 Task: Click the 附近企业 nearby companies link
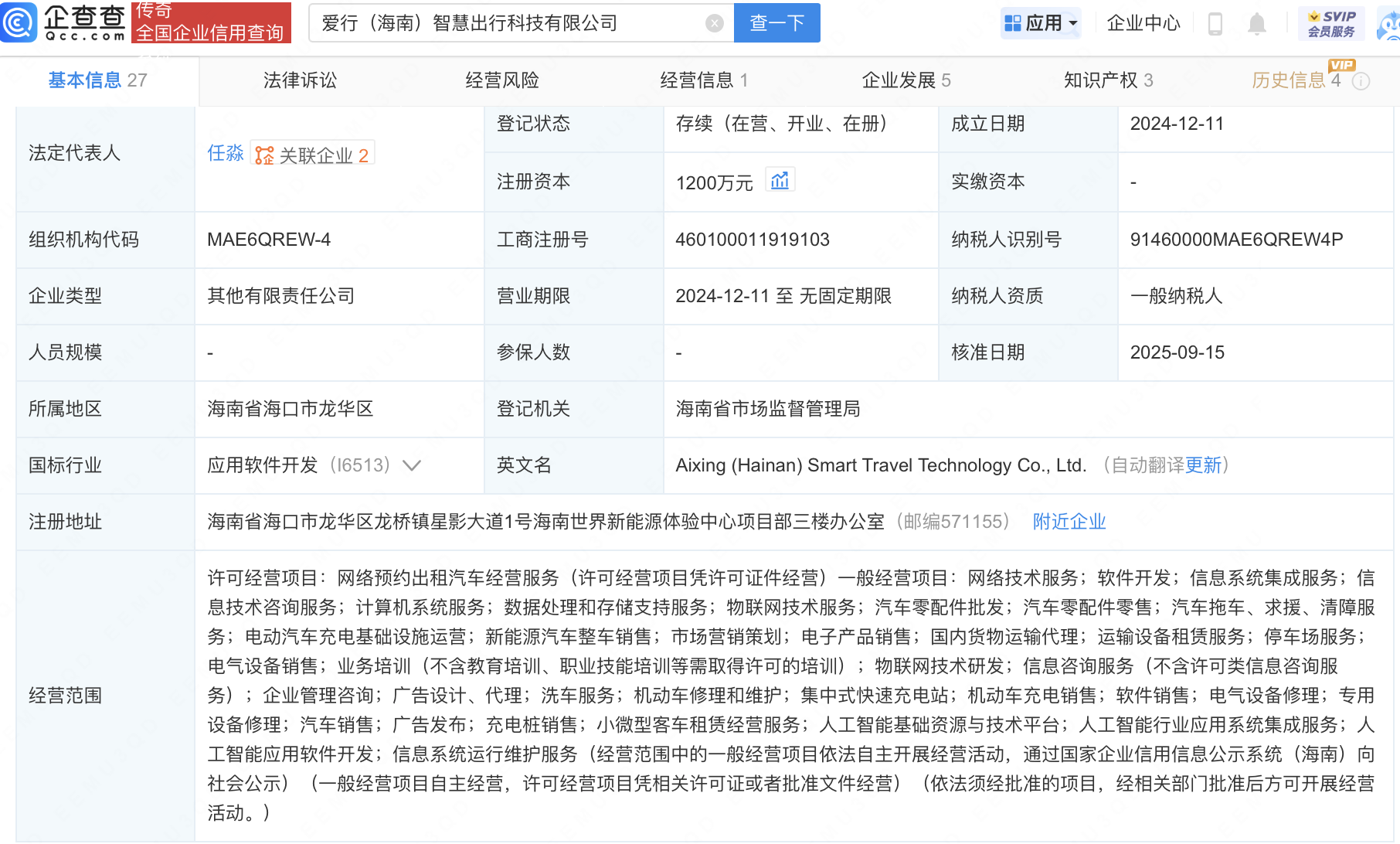pos(1069,522)
